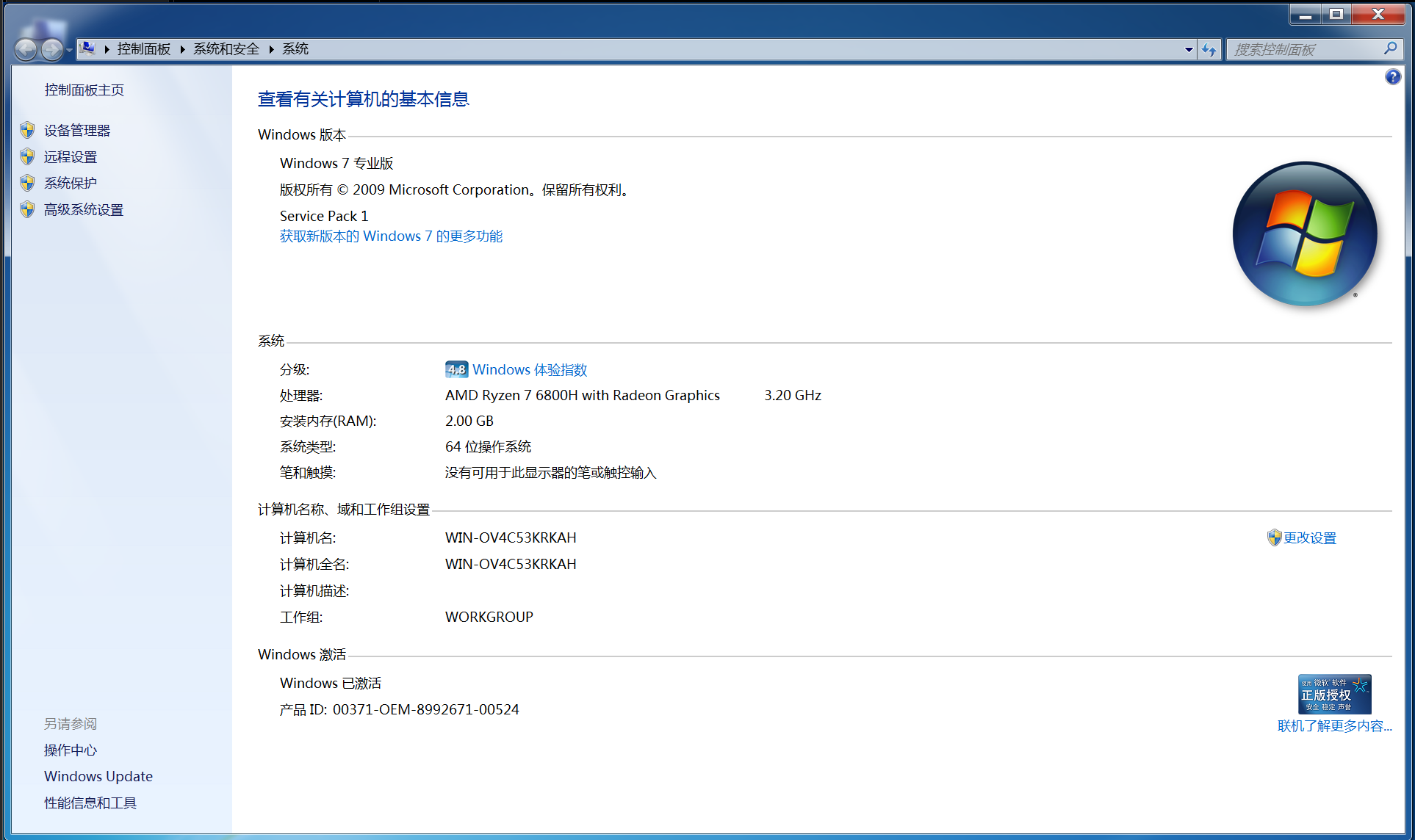
Task: Click the shield icon beside 远程设置
Action: point(27,156)
